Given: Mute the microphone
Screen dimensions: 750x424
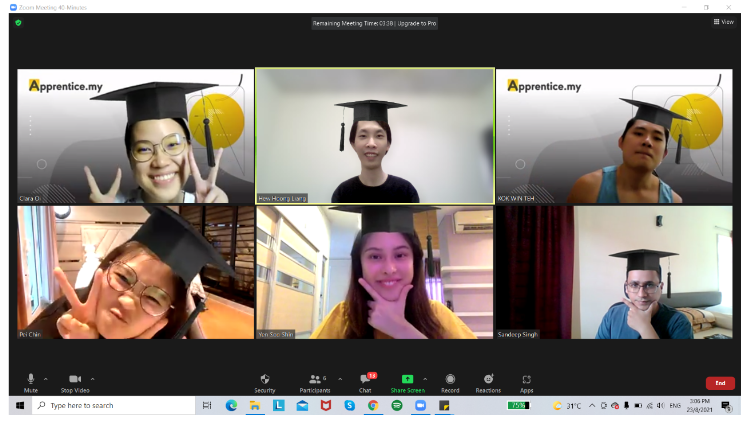Looking at the screenshot, I should click(31, 381).
